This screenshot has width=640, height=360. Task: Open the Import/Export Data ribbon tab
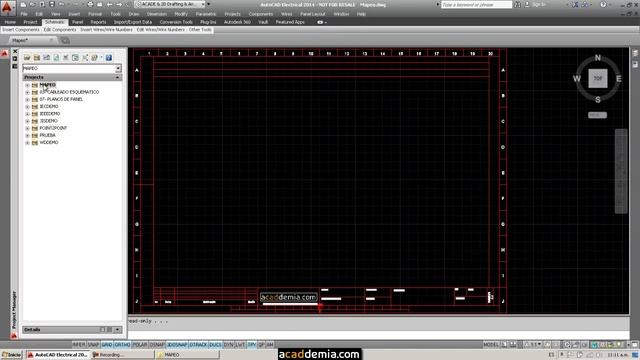pyautogui.click(x=133, y=22)
